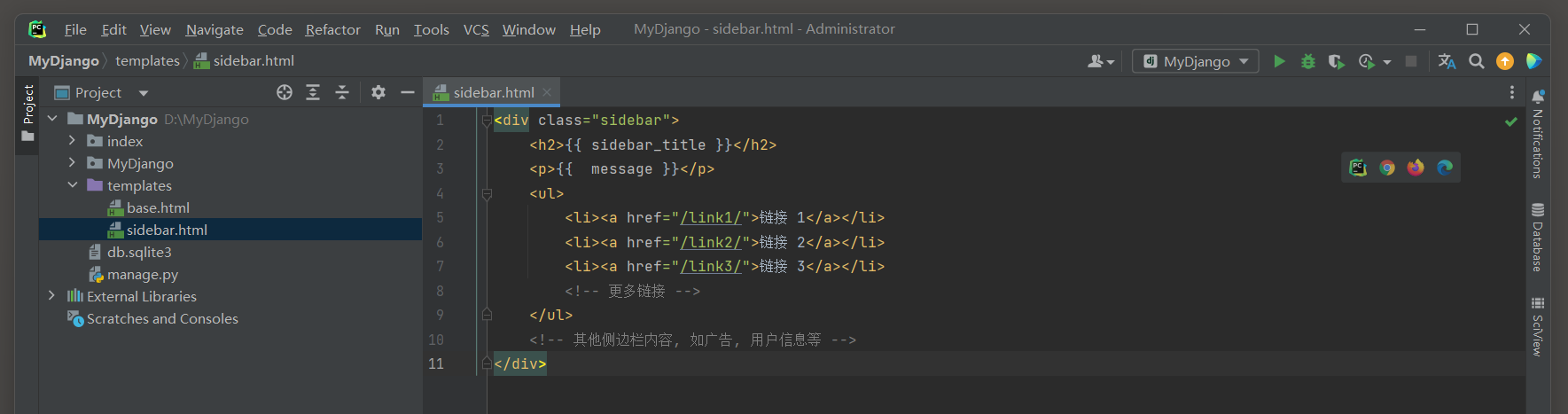Screen dimensions: 1568x414
Task: Open the File menu
Action: [75, 29]
